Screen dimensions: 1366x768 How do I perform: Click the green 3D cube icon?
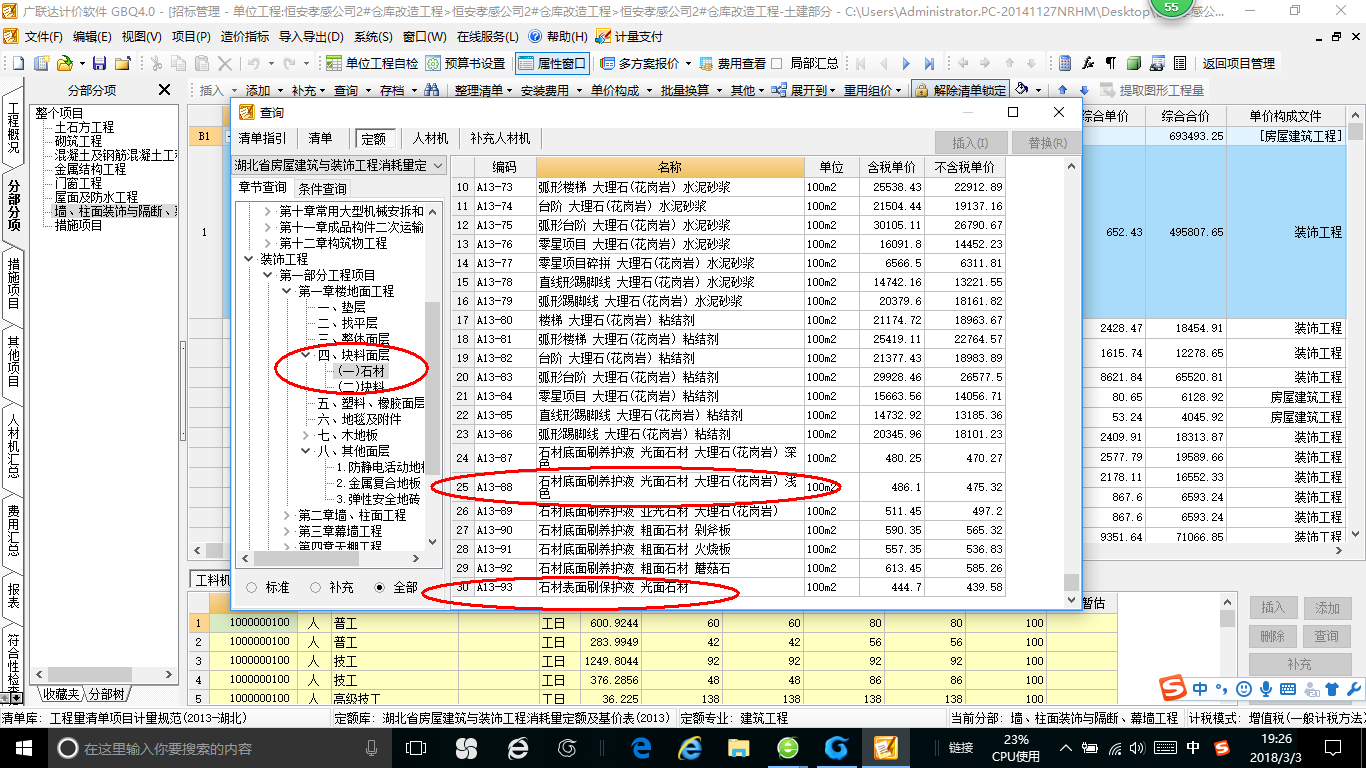coord(1134,63)
